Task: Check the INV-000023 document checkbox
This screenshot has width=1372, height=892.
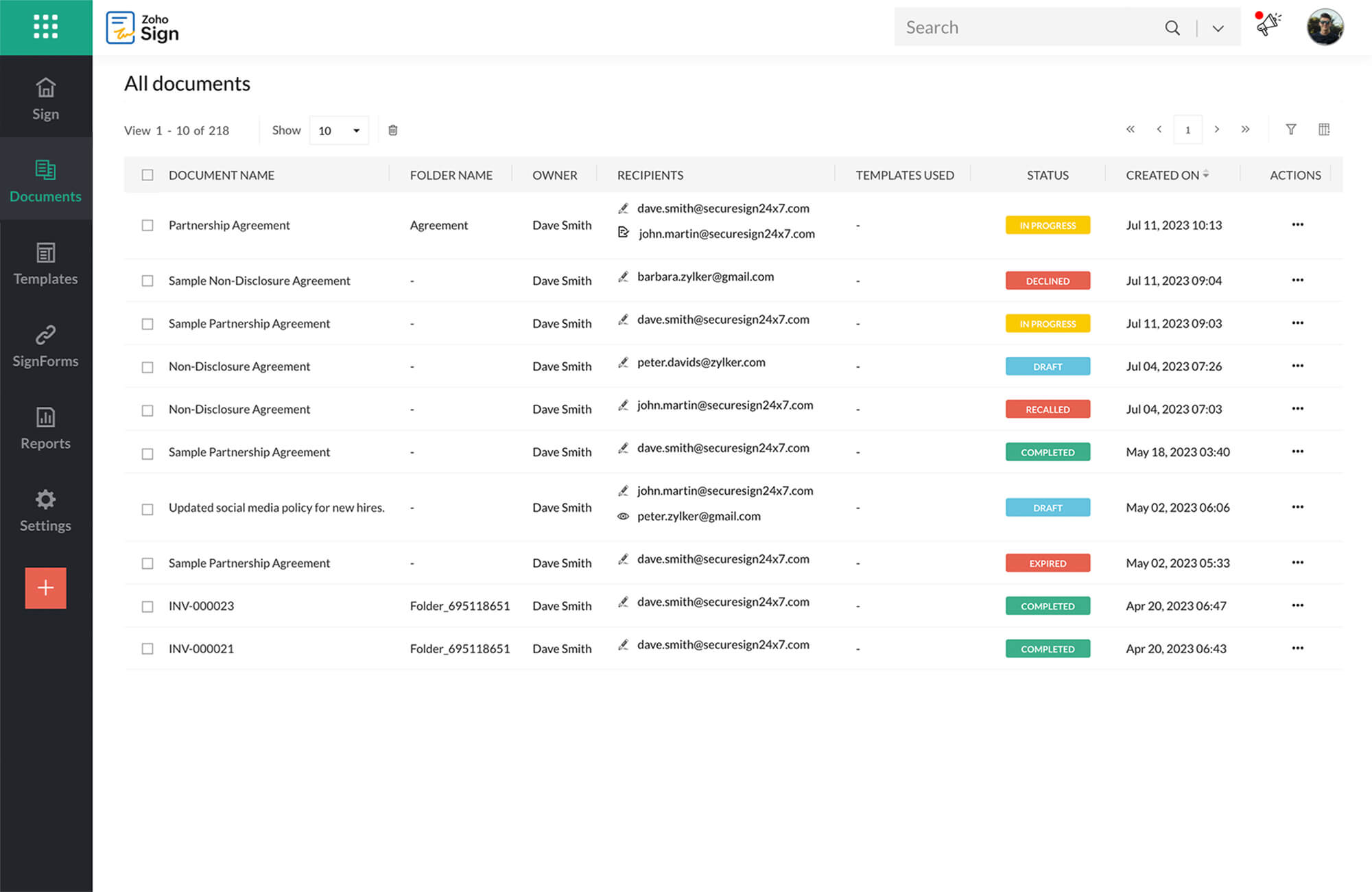Action: pyautogui.click(x=147, y=607)
